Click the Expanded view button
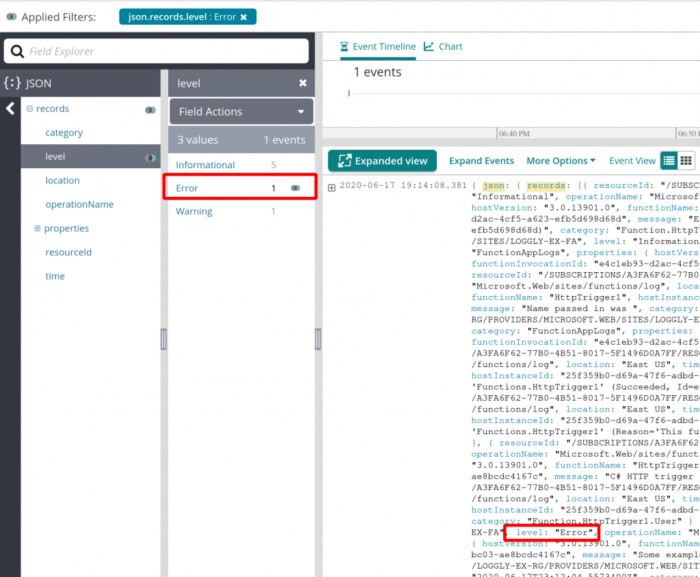Screen dimensions: 700x577 click(382, 160)
